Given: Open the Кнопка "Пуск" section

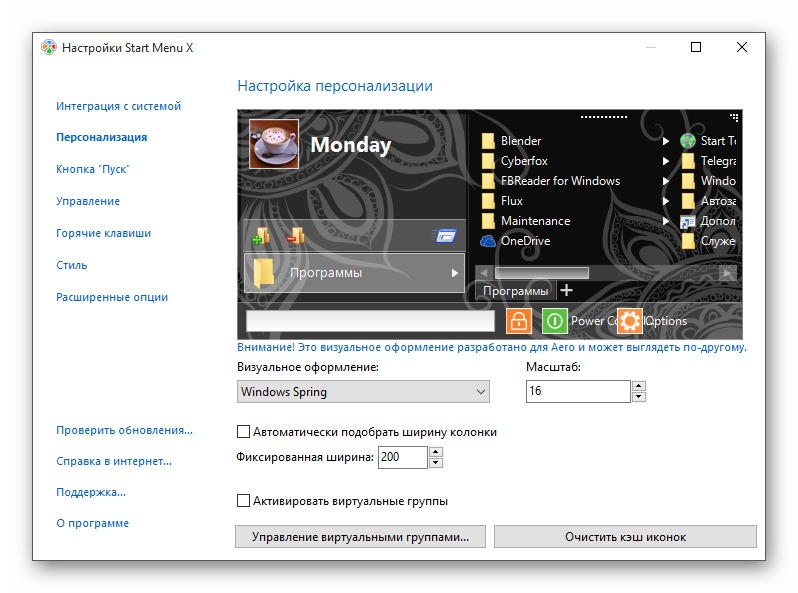Looking at the screenshot, I should 93,169.
